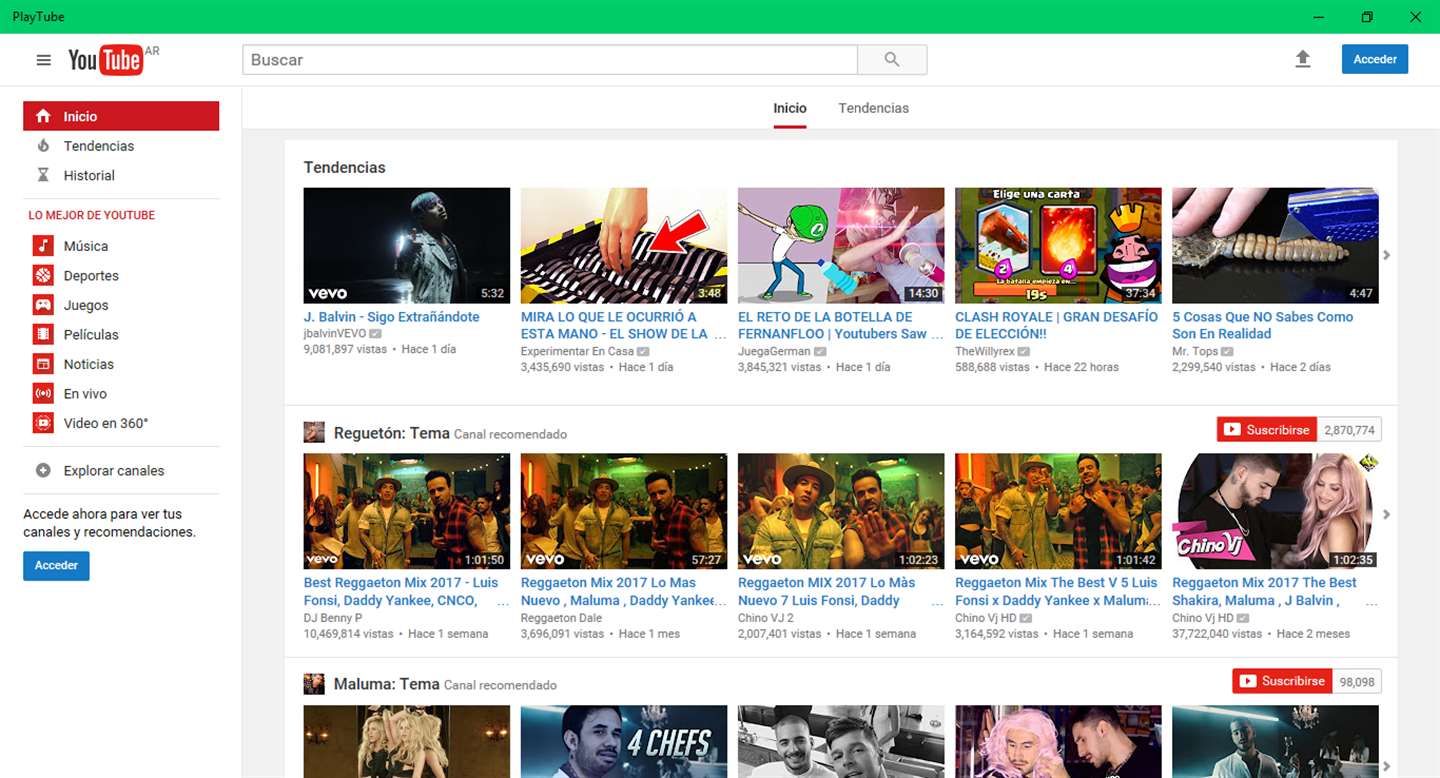Open "MIRA LO QUE LE OCURRIÓ" video title
Viewport: 1440px width, 778px height.
pos(623,325)
